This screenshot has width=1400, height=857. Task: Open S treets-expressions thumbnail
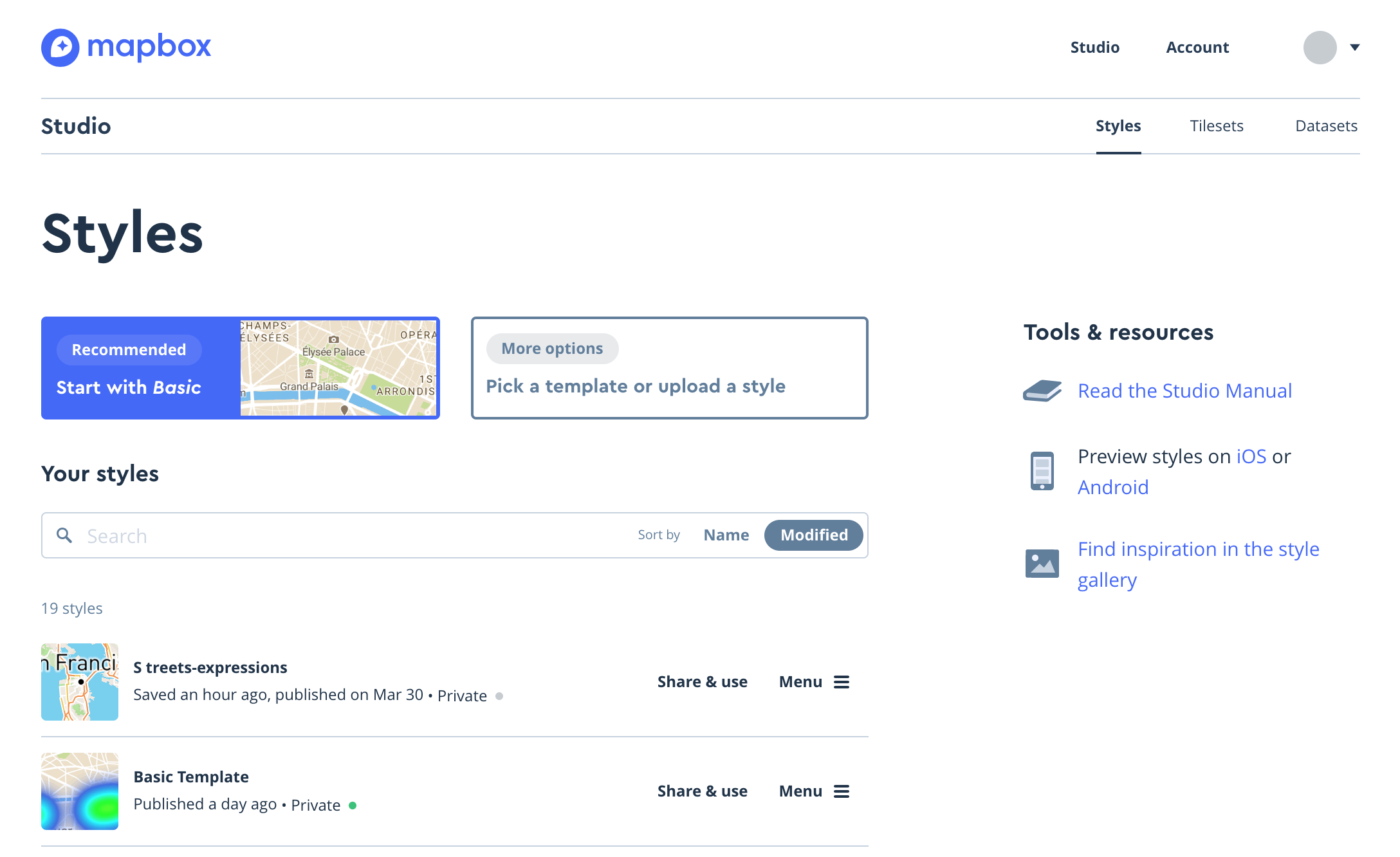click(x=80, y=682)
